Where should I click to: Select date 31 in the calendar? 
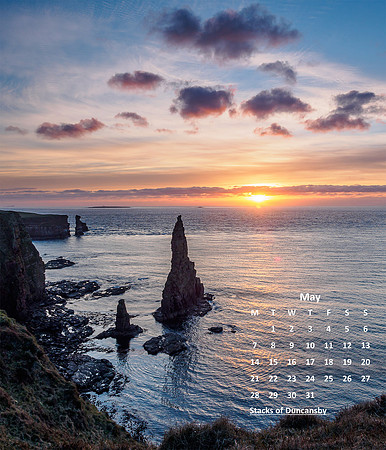coord(310,395)
